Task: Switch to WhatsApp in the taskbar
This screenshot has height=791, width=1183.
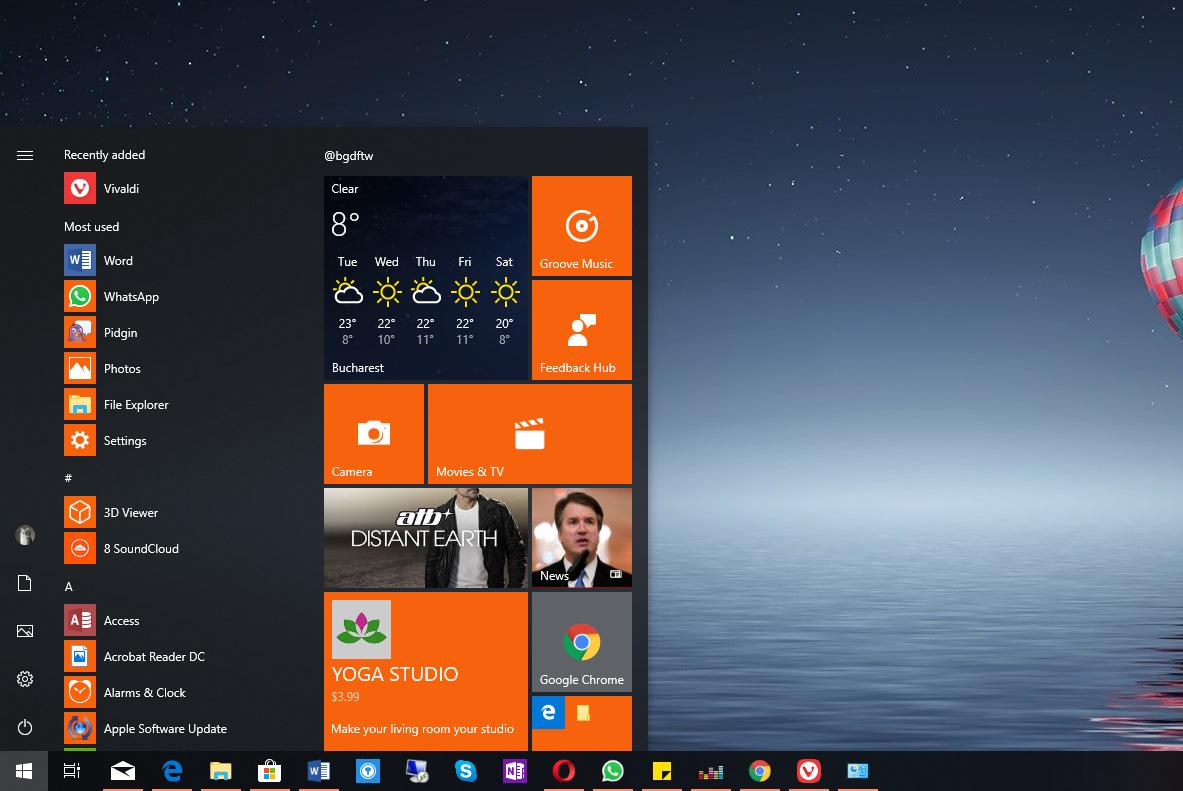Action: point(613,771)
